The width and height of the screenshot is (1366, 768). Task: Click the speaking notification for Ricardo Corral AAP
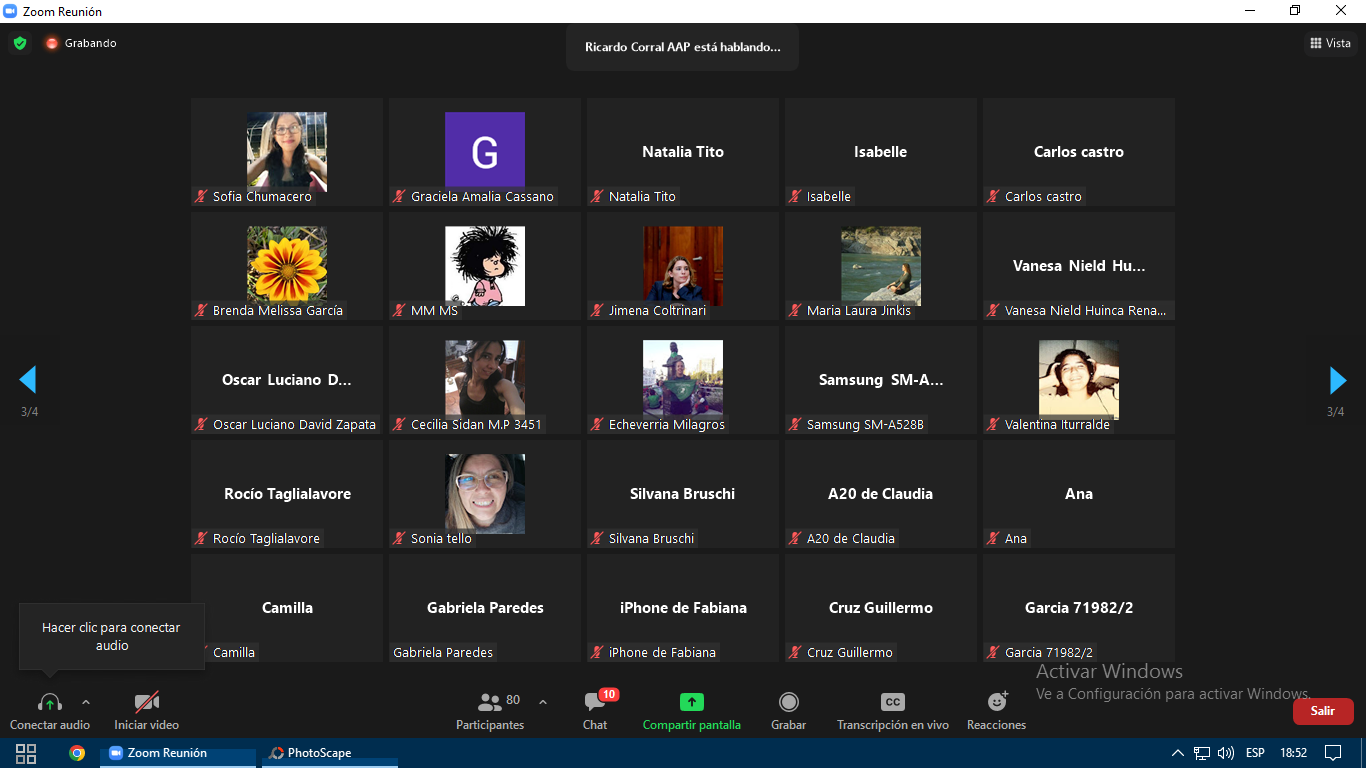coord(682,47)
